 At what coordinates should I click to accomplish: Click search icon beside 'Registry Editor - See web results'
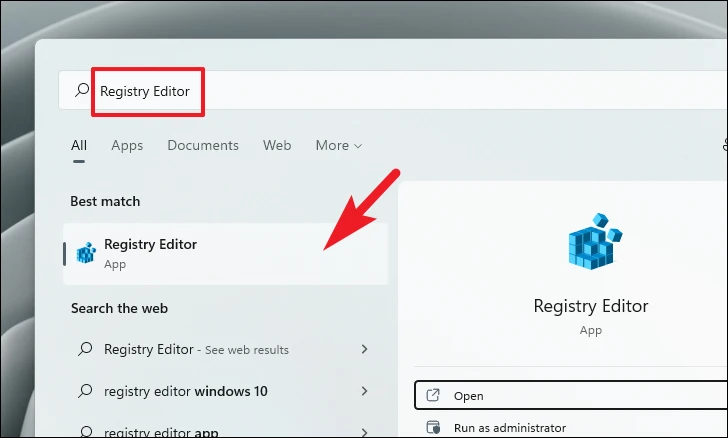pyautogui.click(x=85, y=349)
